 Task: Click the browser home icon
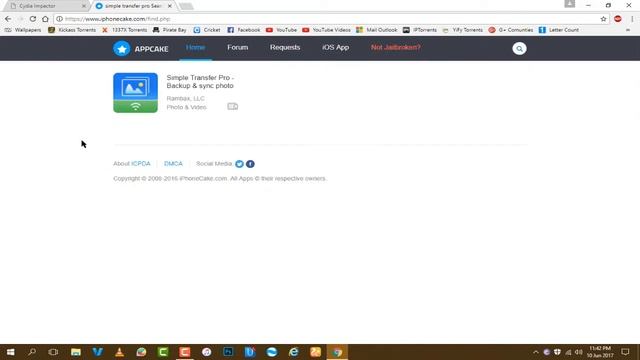click(x=45, y=19)
